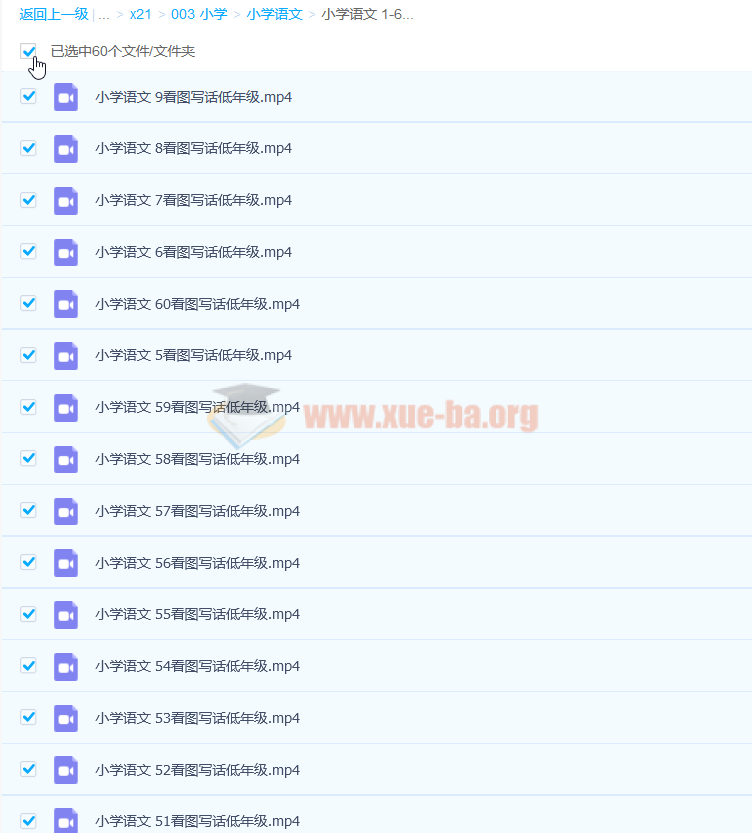Select the 小学语文 53看图写话低年级.mp4 file name

tap(197, 718)
